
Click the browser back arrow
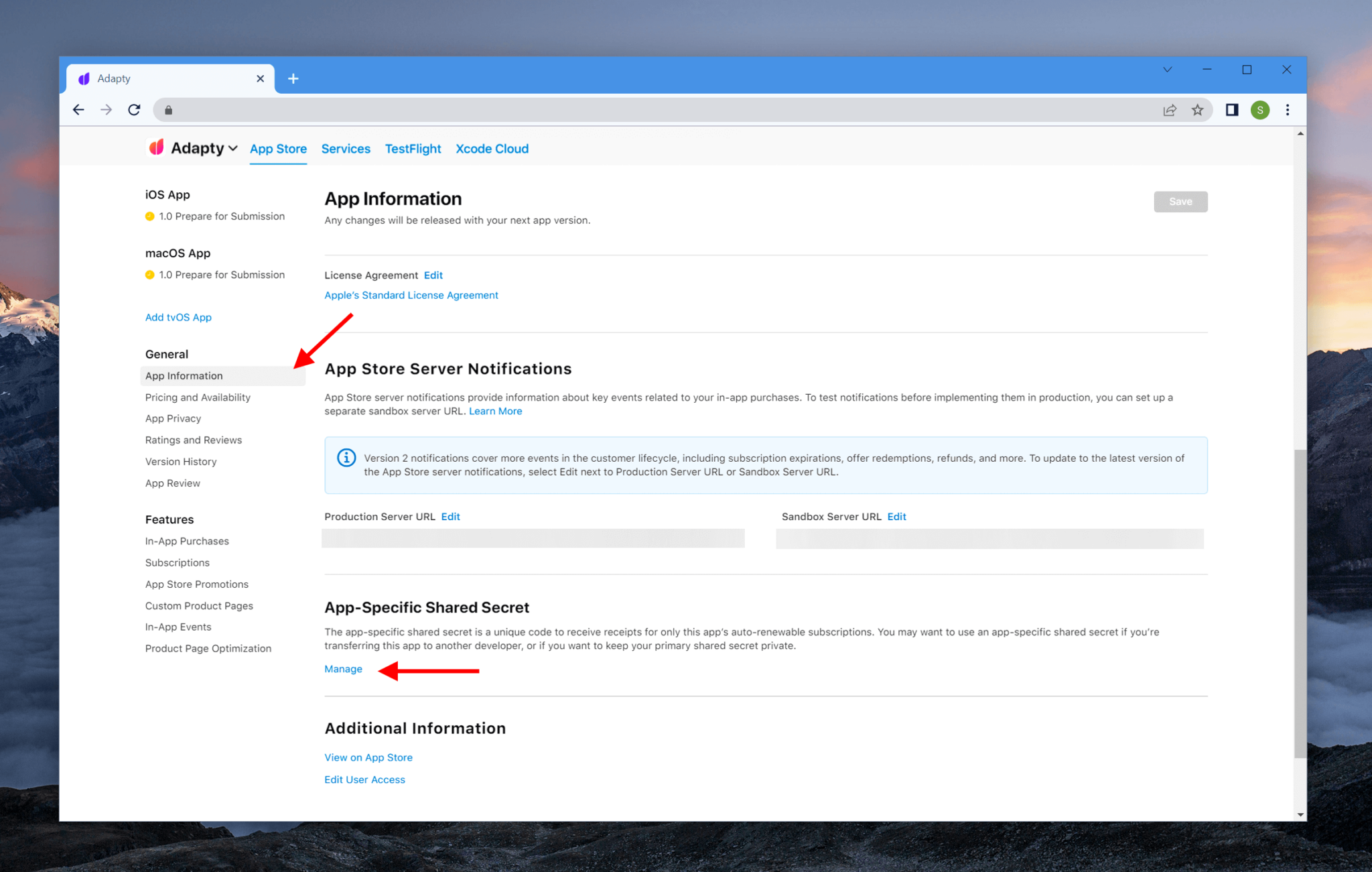pos(78,110)
